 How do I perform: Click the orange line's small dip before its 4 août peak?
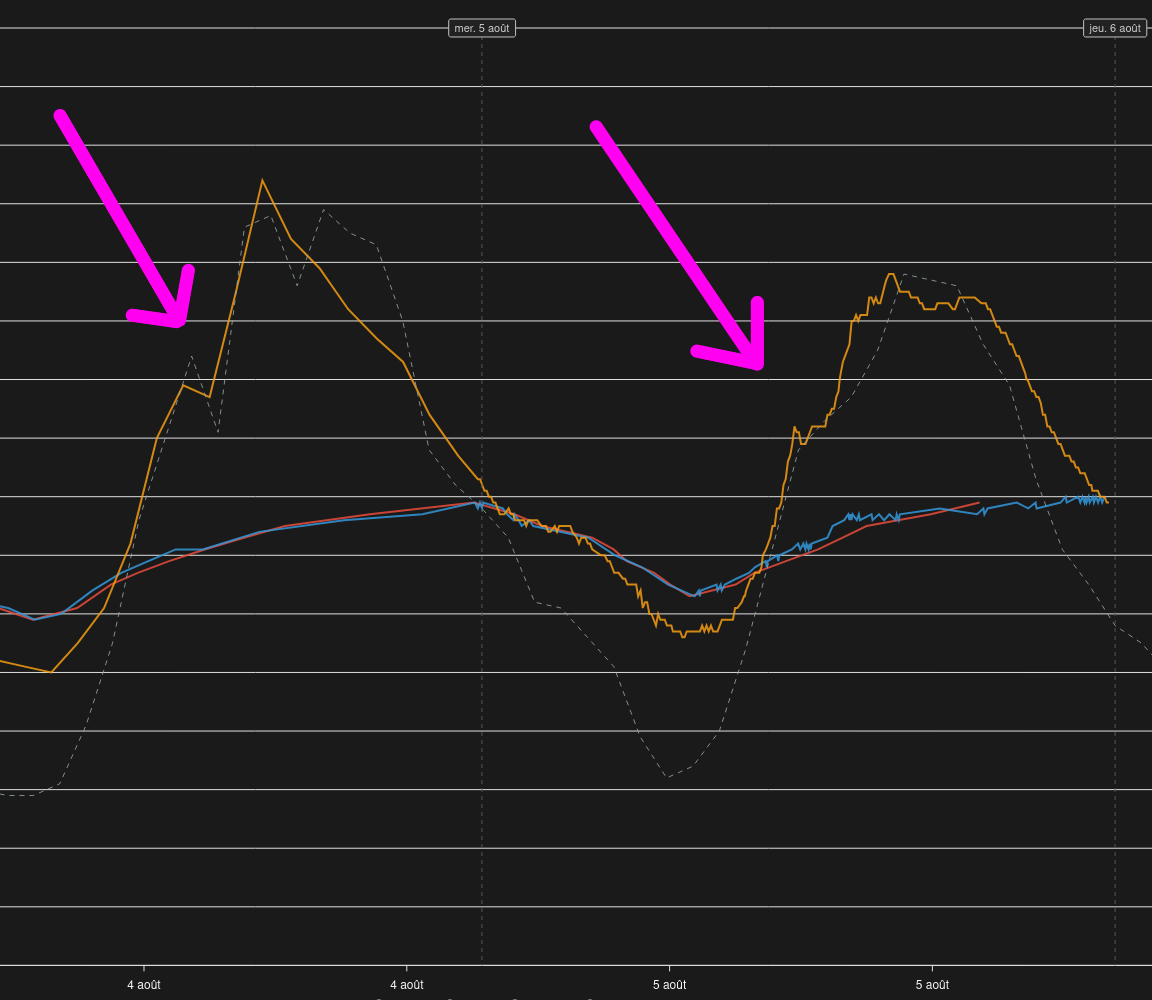209,397
